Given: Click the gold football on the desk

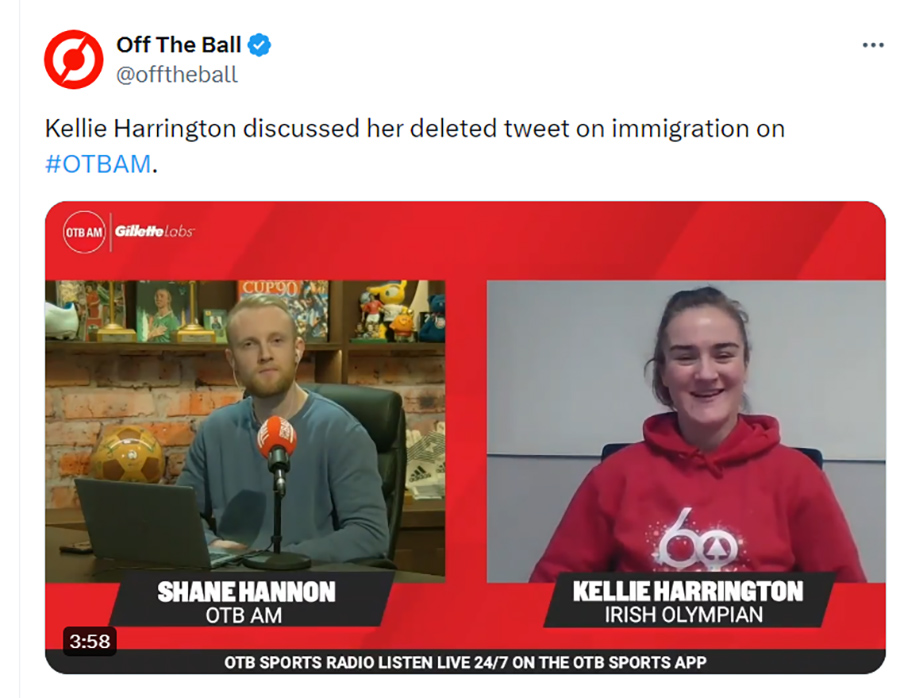Looking at the screenshot, I should 127,453.
